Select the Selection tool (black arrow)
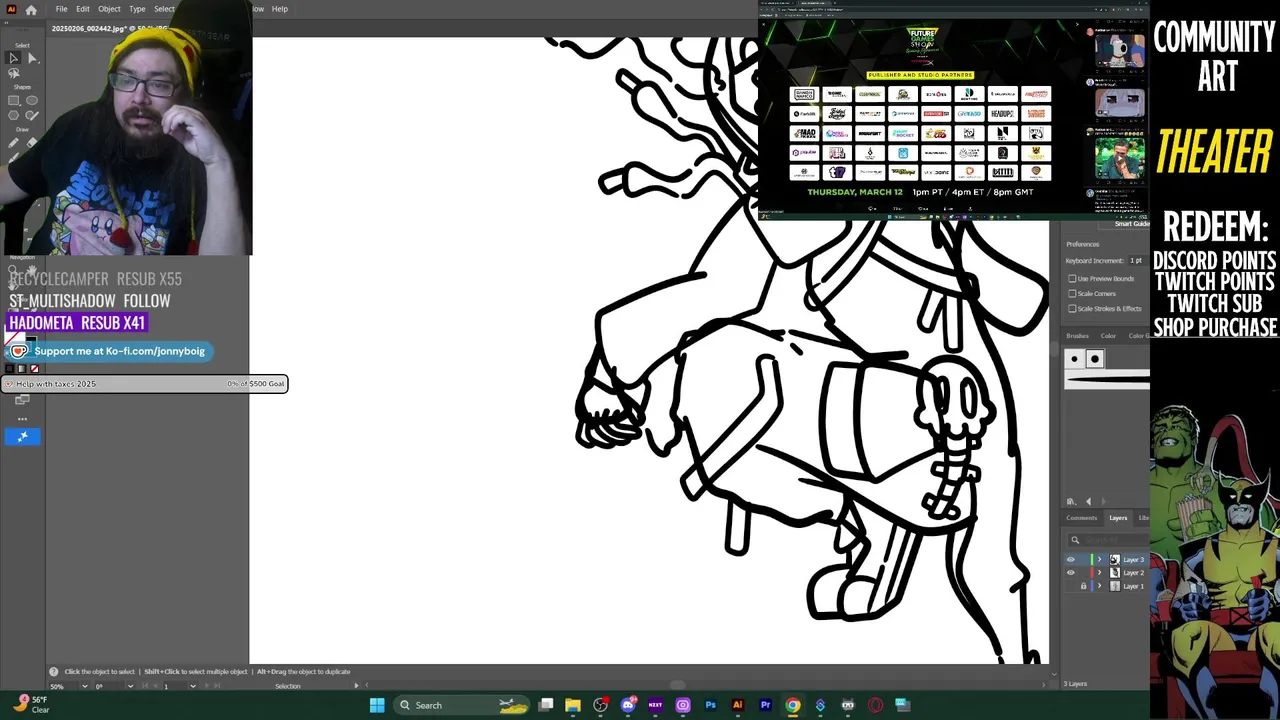The width and height of the screenshot is (1280, 720). pos(14,58)
